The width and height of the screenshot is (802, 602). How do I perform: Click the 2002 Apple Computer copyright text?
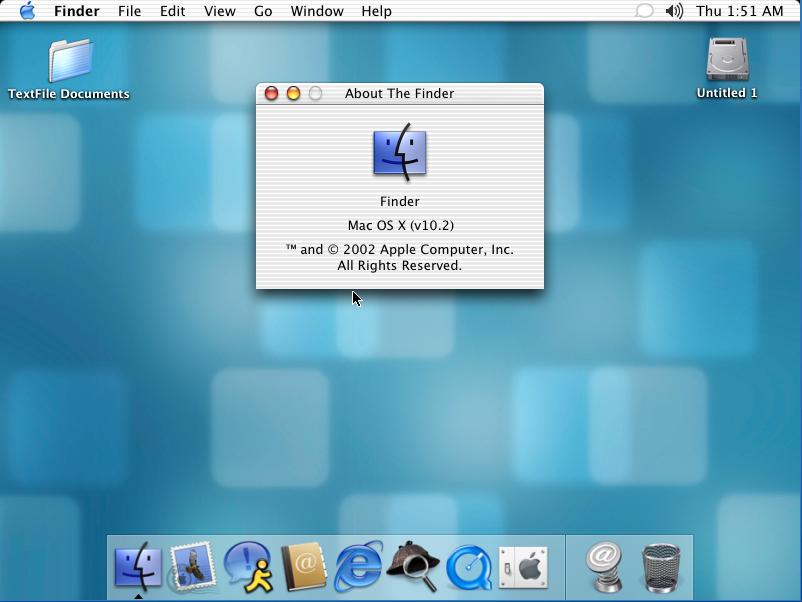point(399,250)
